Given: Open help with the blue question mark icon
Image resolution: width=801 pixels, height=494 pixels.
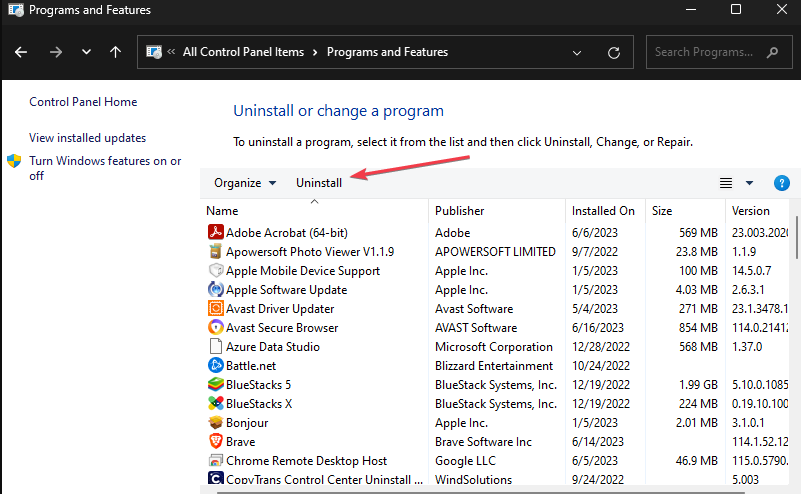Looking at the screenshot, I should coord(782,183).
